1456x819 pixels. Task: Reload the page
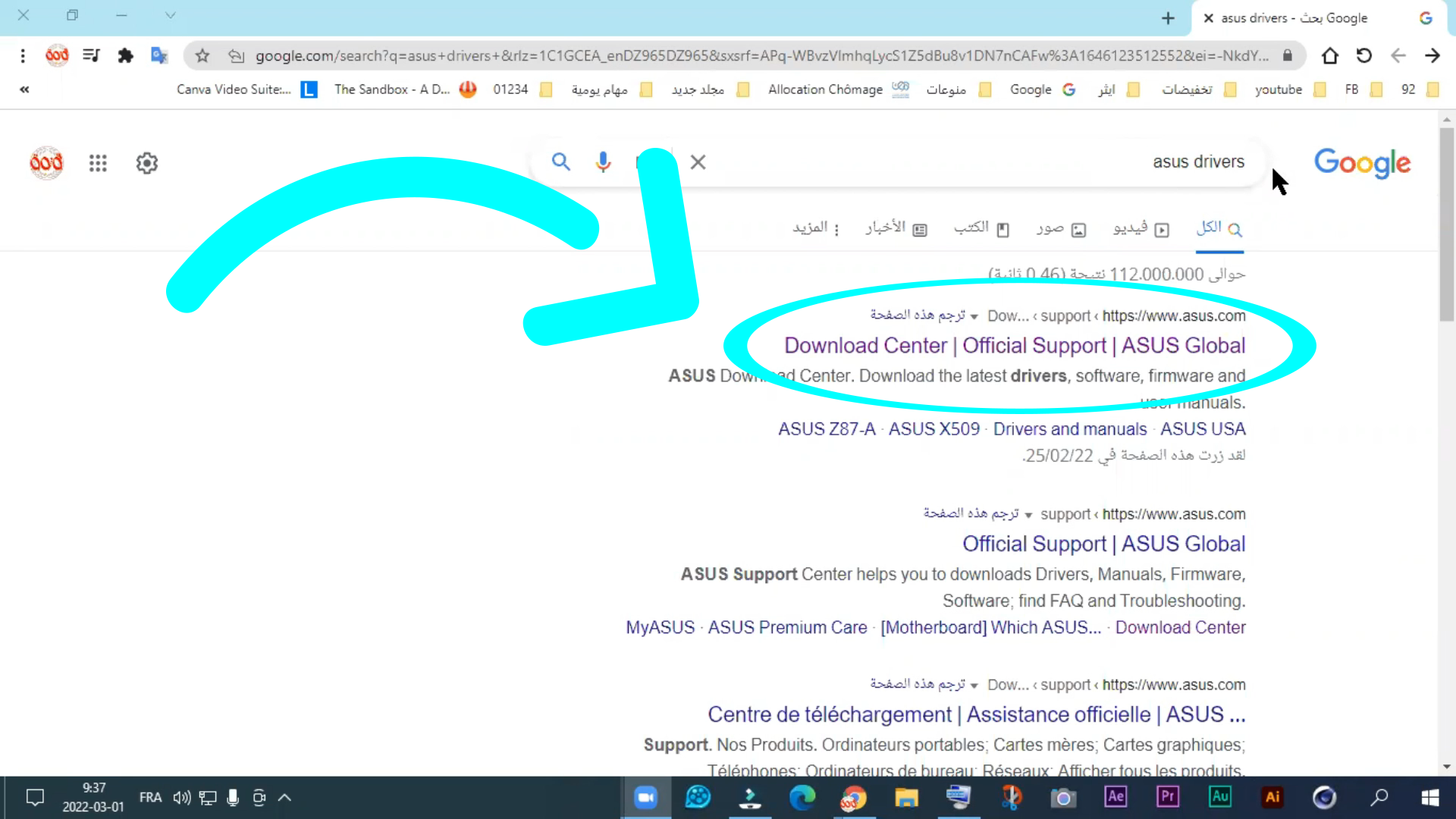click(x=1363, y=55)
